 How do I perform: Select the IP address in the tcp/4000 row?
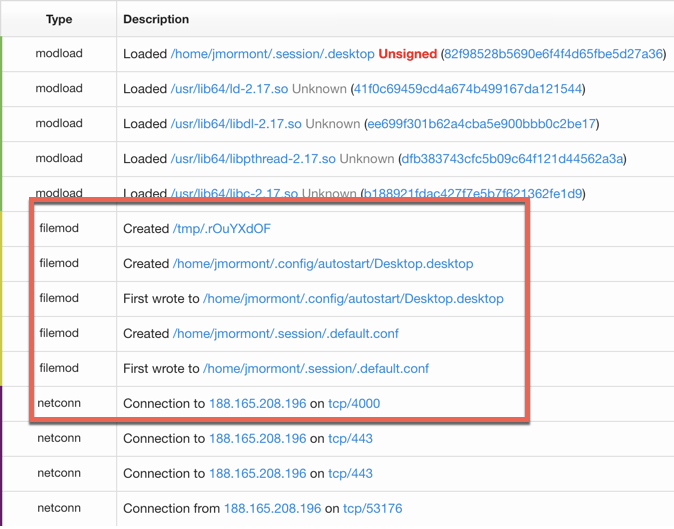tap(257, 404)
